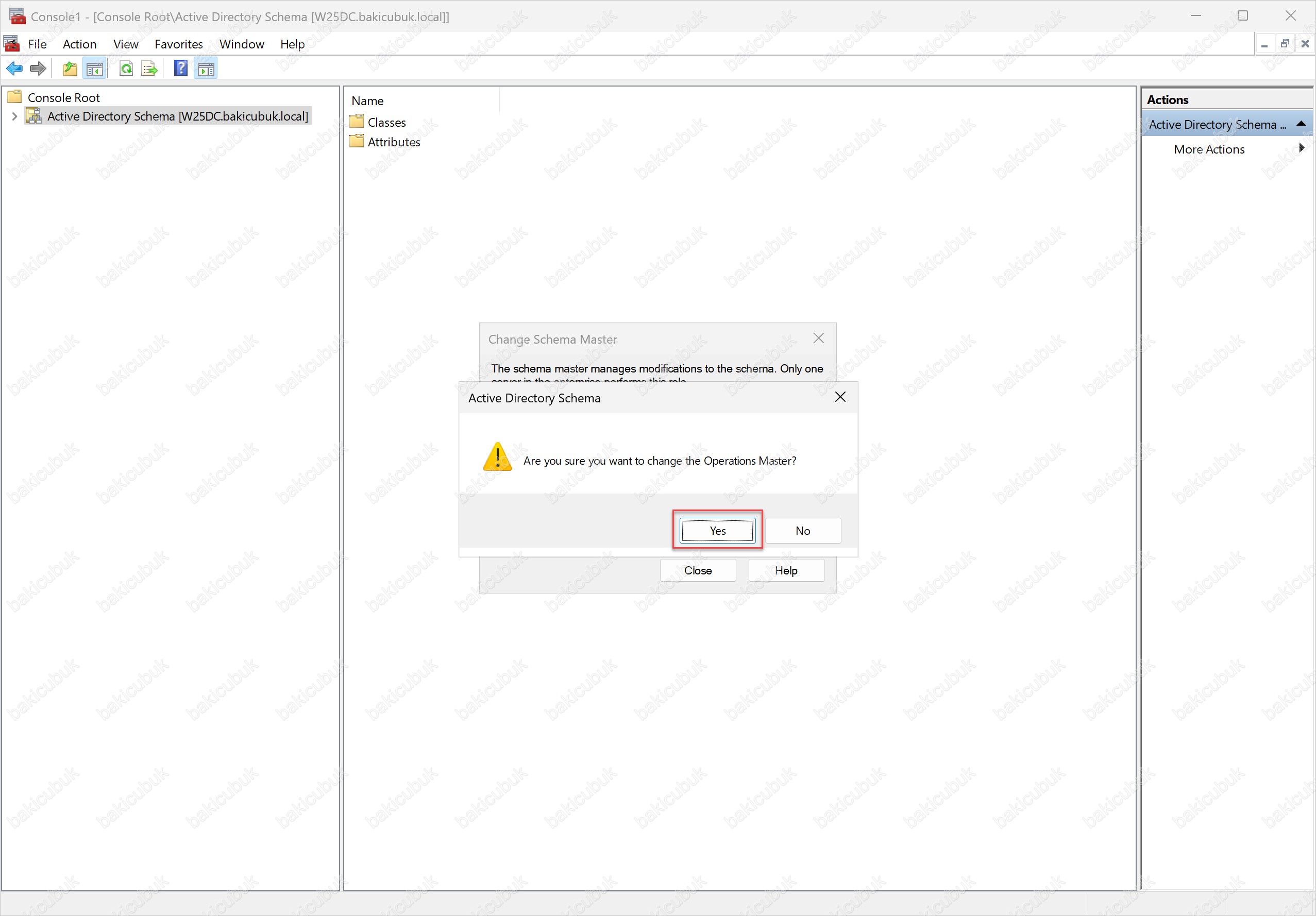Open the Favorites menu

[x=179, y=44]
